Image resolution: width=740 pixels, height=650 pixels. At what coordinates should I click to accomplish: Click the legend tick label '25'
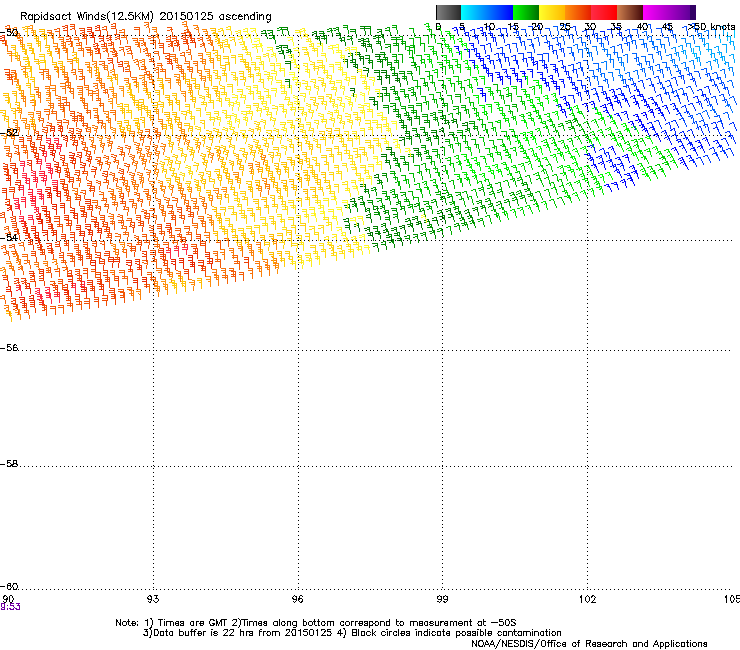coord(565,27)
